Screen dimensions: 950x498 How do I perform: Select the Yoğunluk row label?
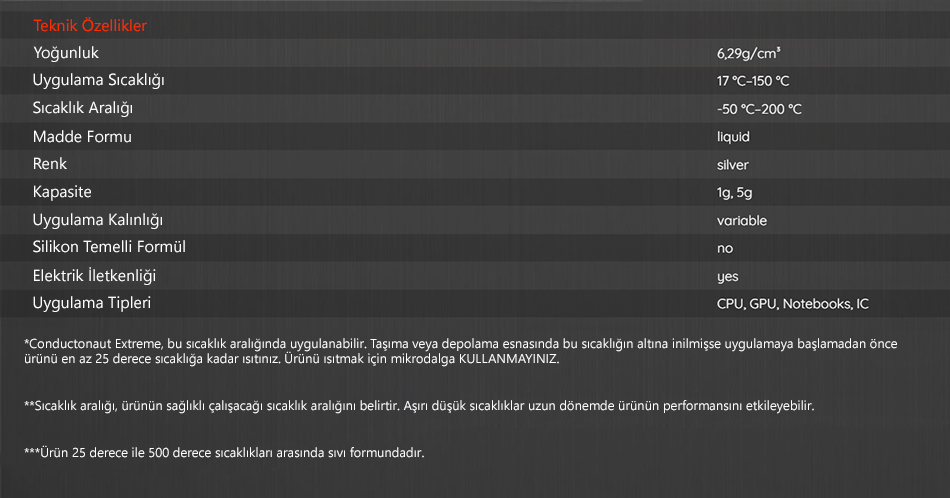65,53
